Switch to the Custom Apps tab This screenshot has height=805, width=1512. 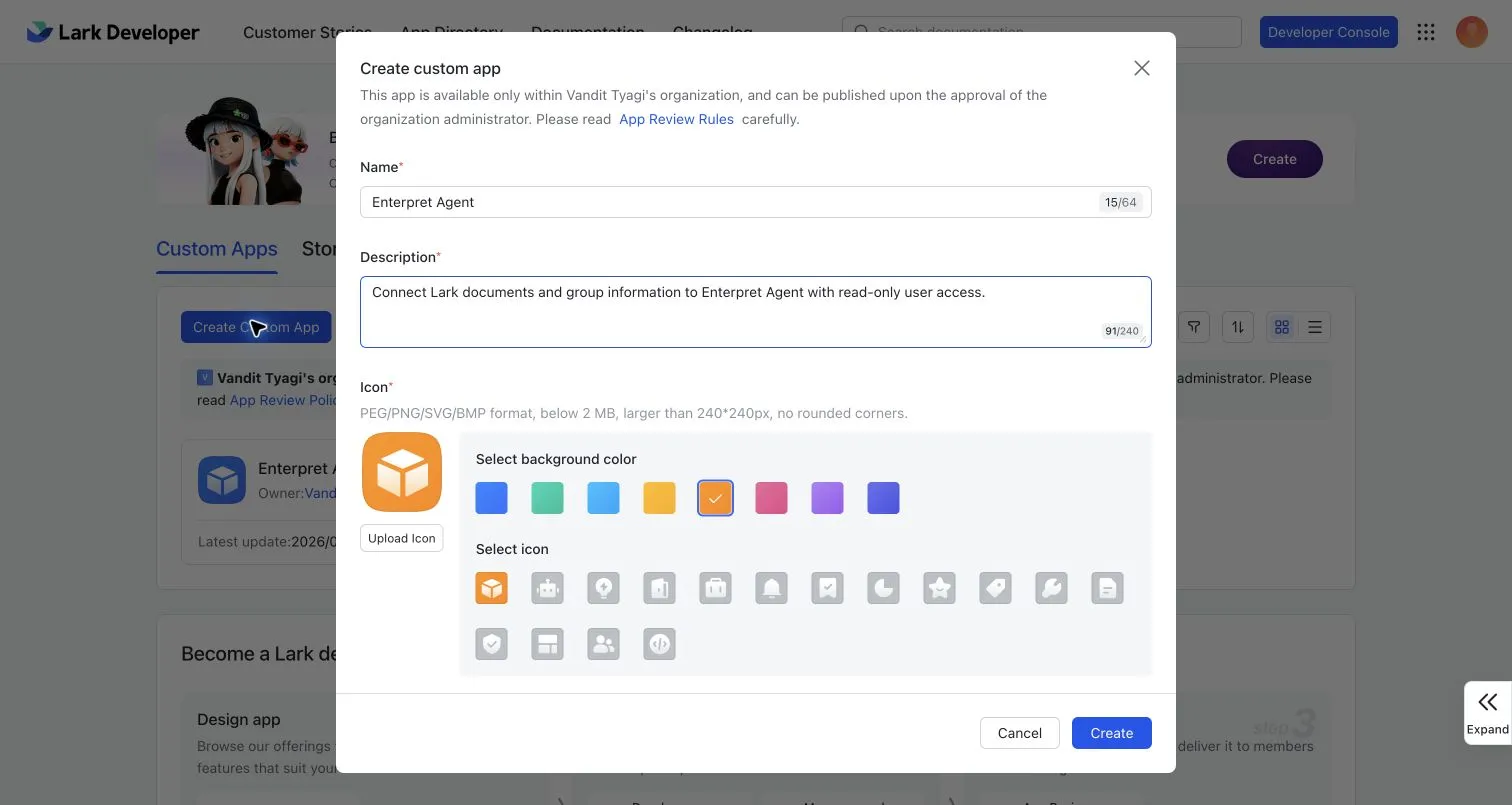[x=217, y=249]
